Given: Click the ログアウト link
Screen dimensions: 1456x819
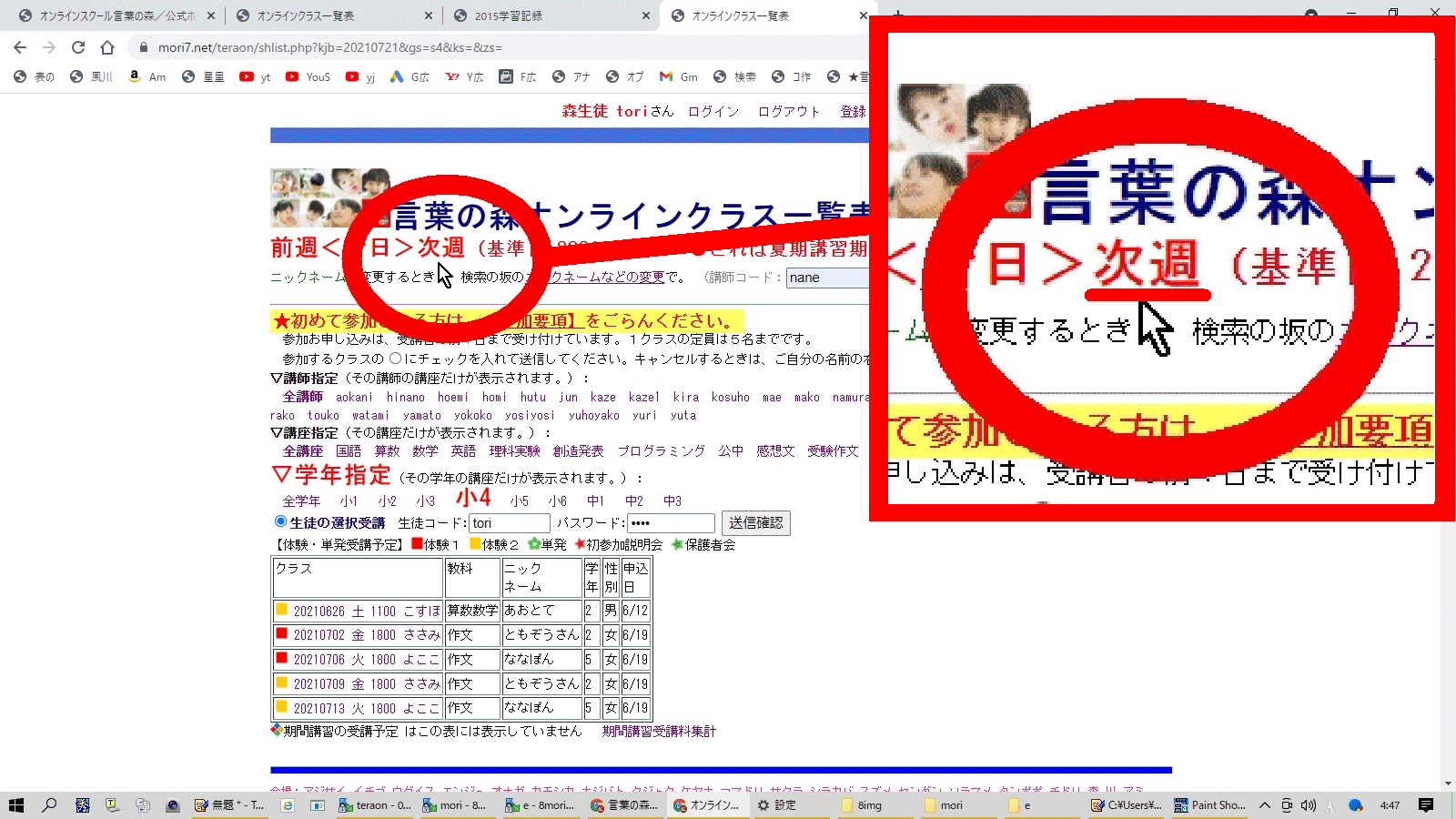Looking at the screenshot, I should (x=789, y=111).
